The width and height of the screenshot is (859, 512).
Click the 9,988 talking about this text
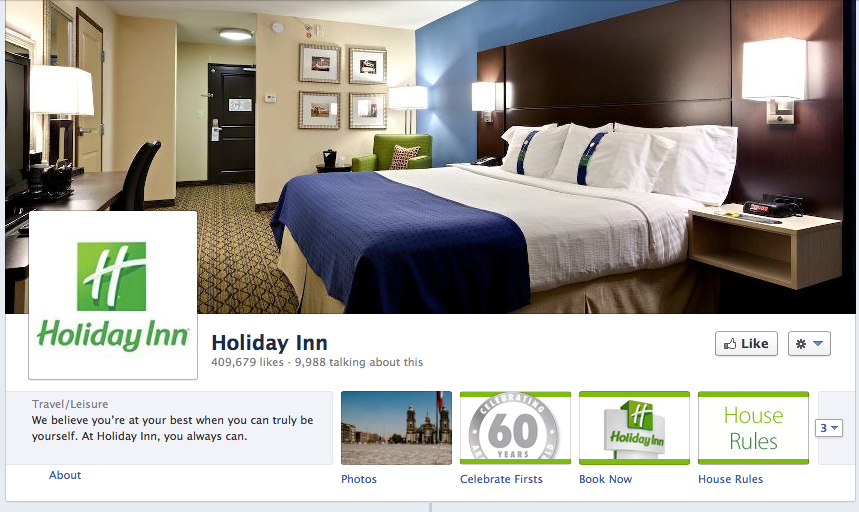(359, 362)
